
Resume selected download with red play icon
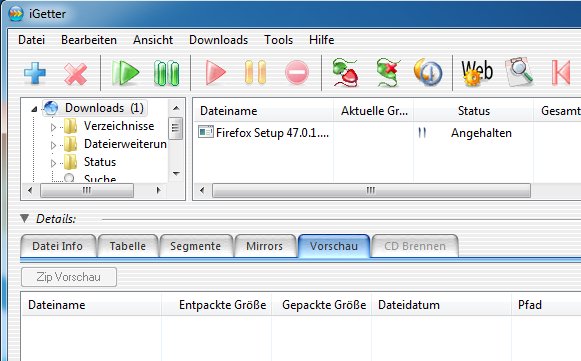[215, 73]
